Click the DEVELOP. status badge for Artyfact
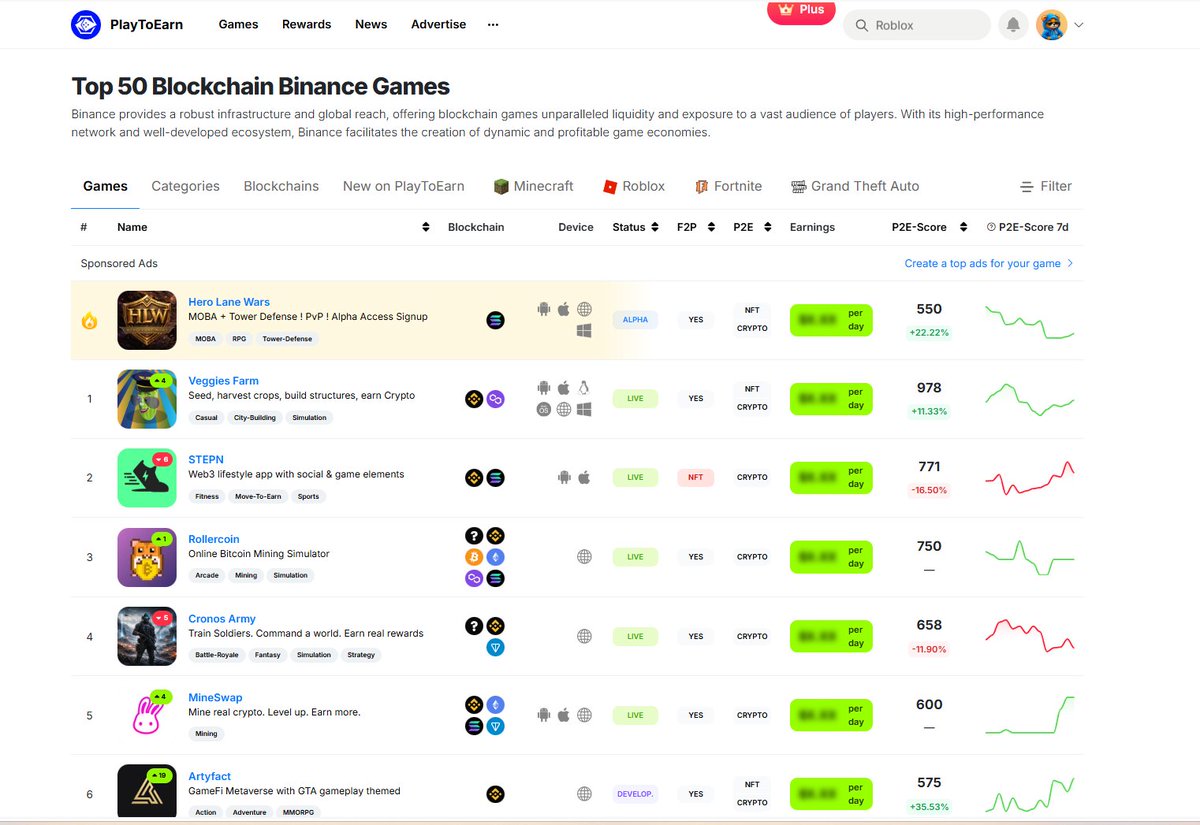This screenshot has width=1200, height=825. pos(635,794)
